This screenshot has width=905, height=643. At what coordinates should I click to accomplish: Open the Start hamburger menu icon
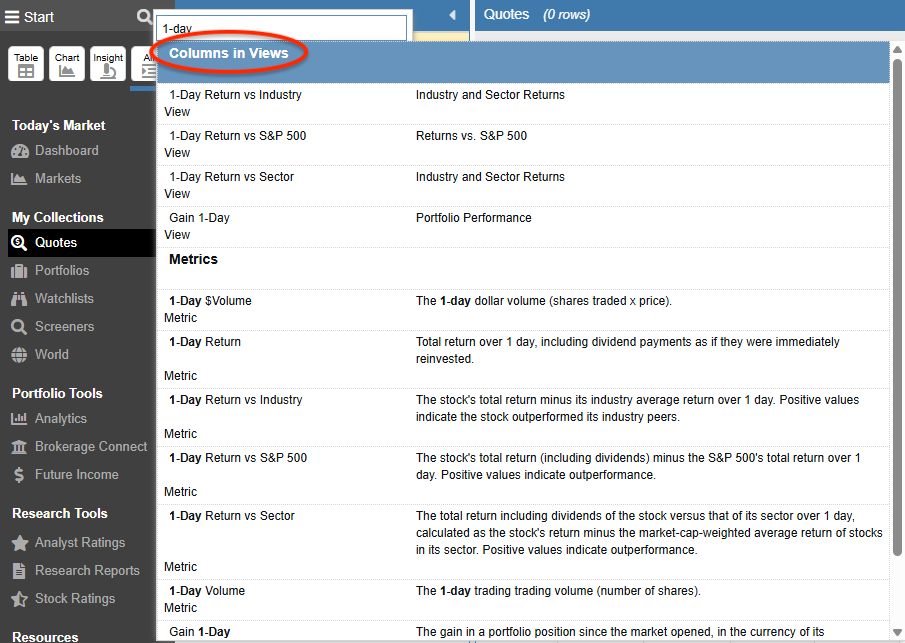point(12,17)
